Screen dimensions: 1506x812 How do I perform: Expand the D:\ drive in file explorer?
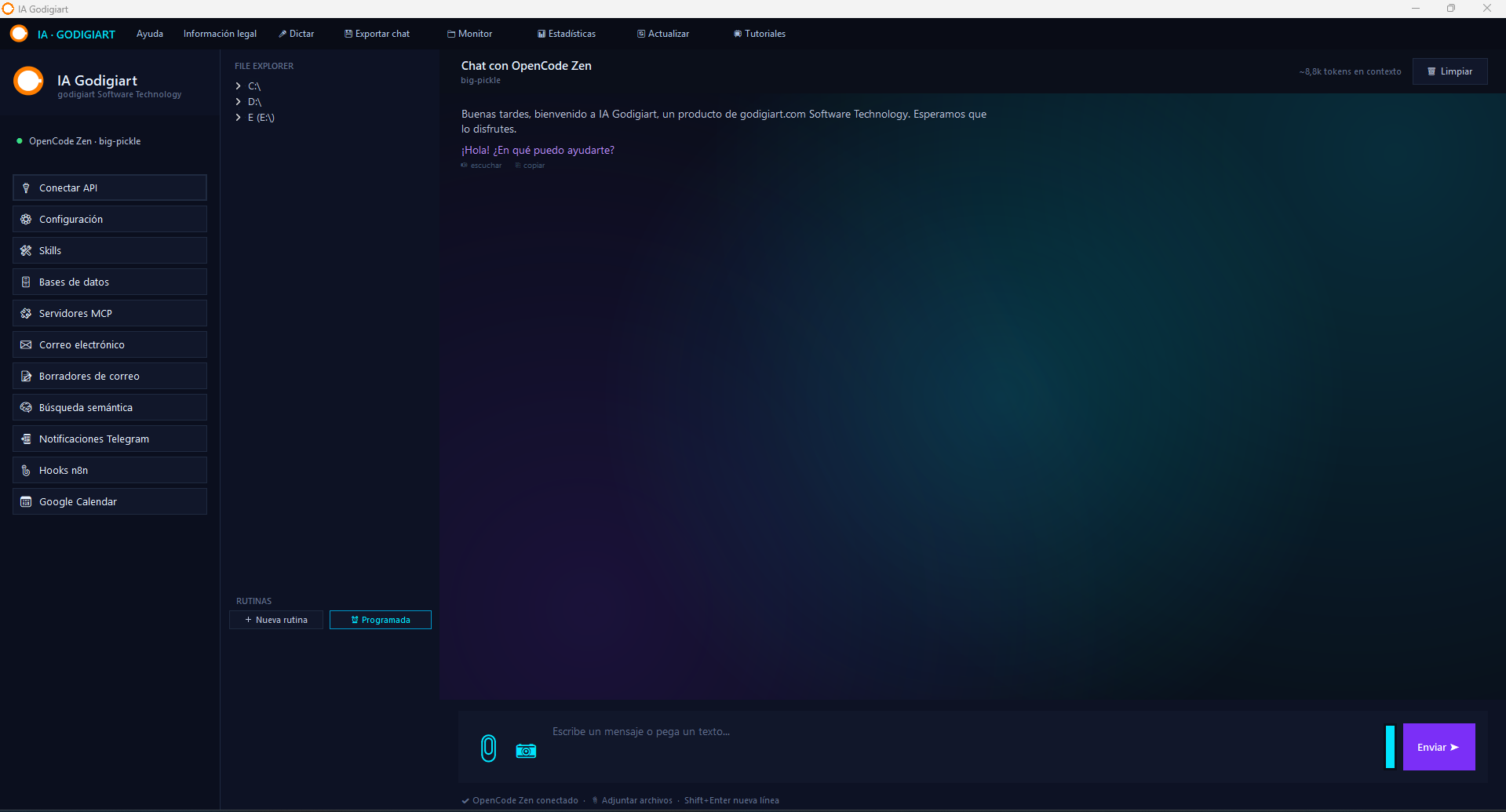(239, 102)
